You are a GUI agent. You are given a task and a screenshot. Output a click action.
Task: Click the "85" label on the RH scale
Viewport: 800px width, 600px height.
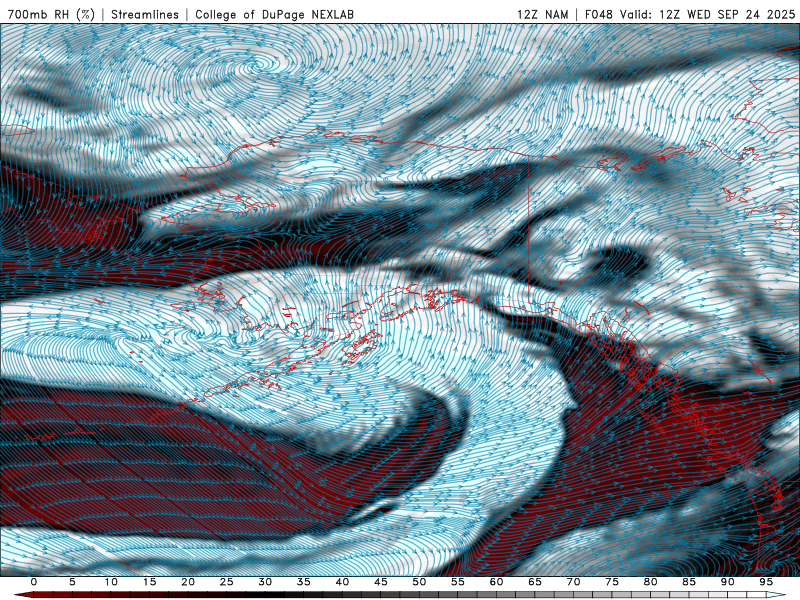click(x=689, y=582)
